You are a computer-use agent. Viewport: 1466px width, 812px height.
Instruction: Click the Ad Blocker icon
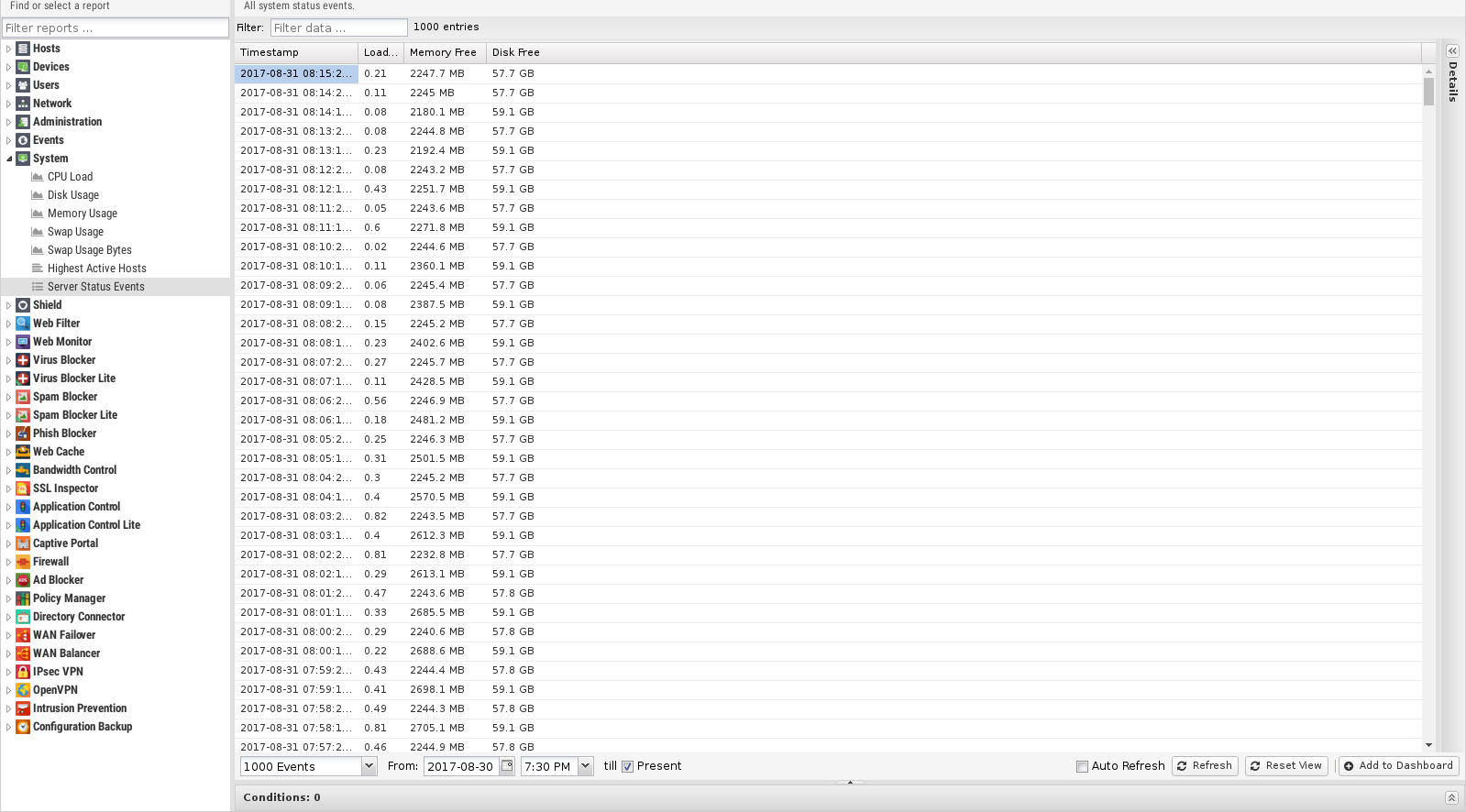(x=23, y=580)
